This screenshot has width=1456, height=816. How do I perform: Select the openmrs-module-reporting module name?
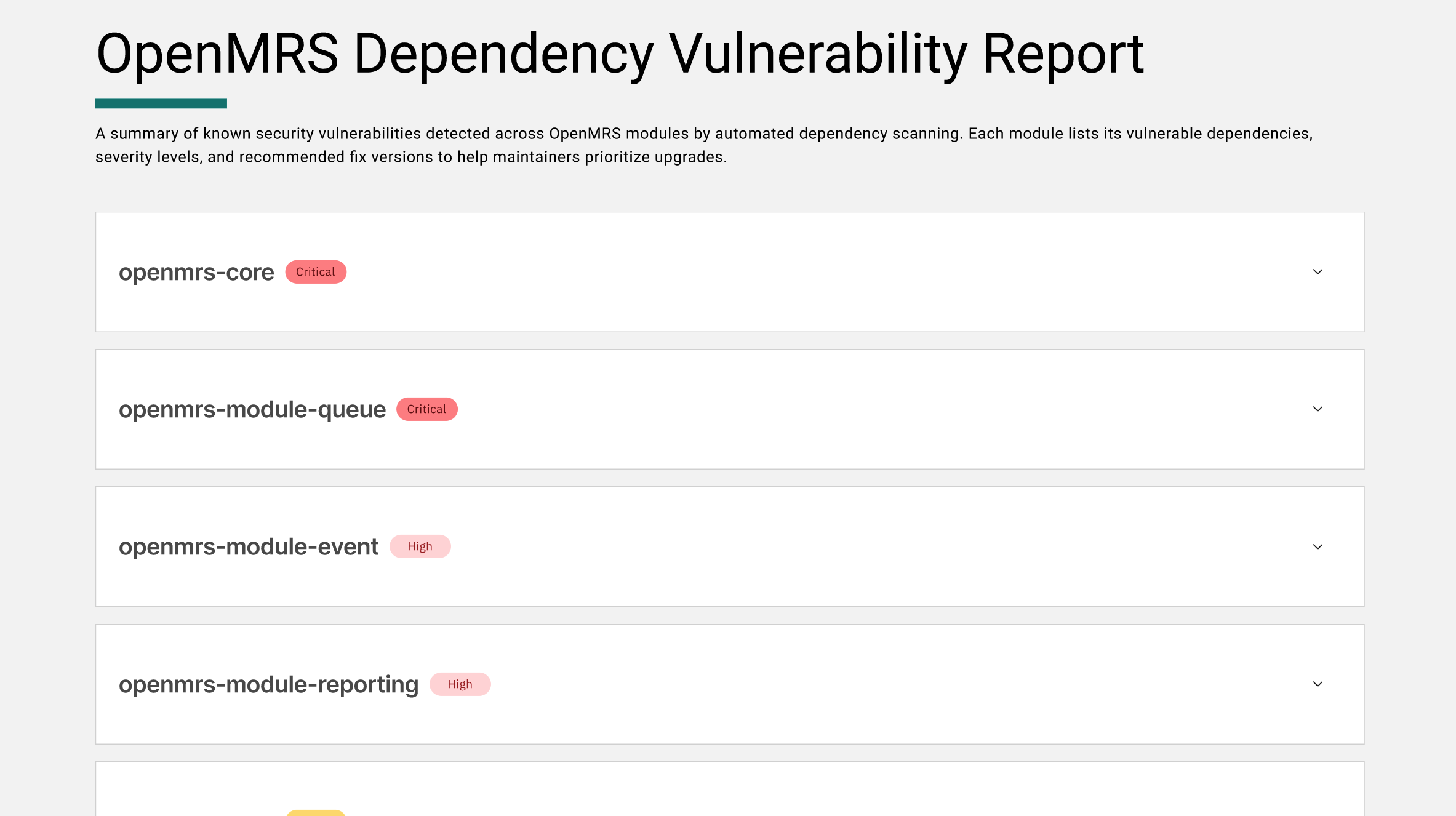point(268,684)
